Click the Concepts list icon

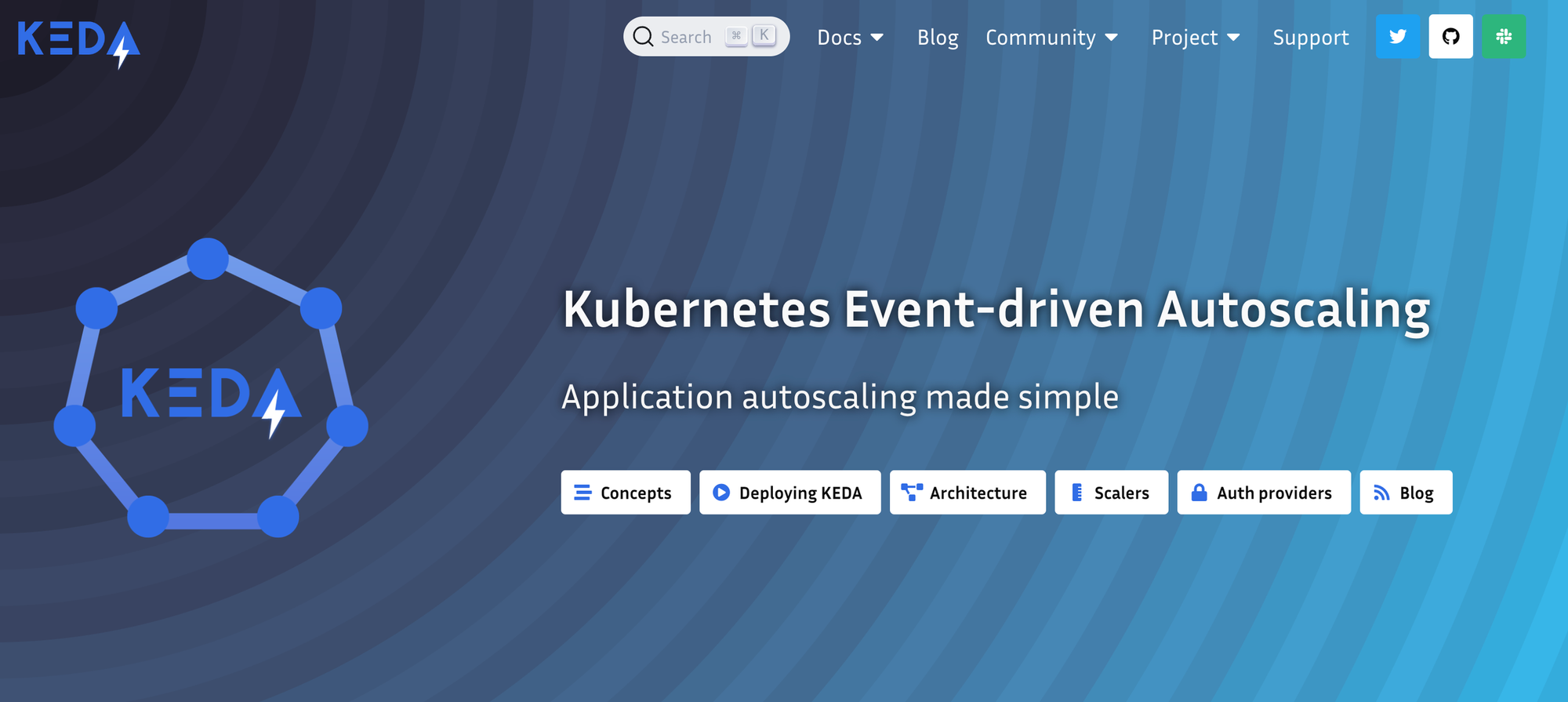[583, 493]
